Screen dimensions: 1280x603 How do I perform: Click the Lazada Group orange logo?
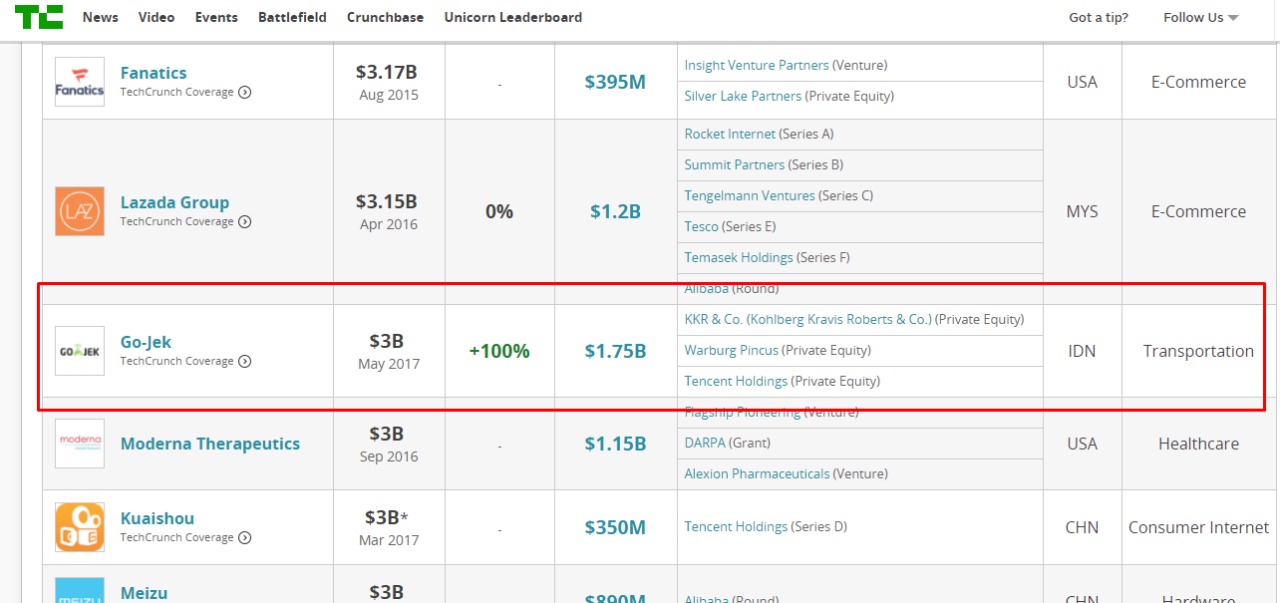pos(79,211)
